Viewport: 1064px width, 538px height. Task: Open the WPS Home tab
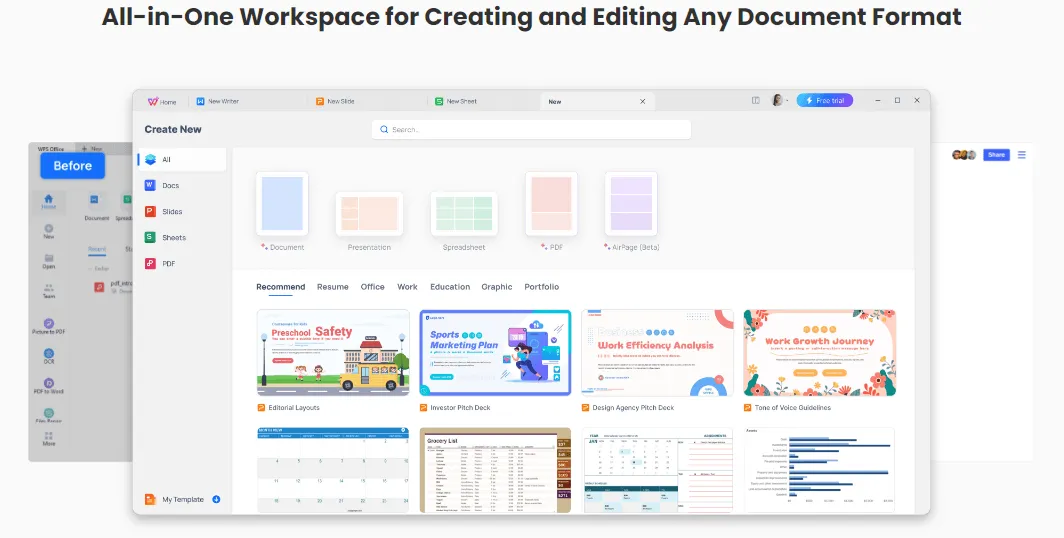(x=162, y=101)
